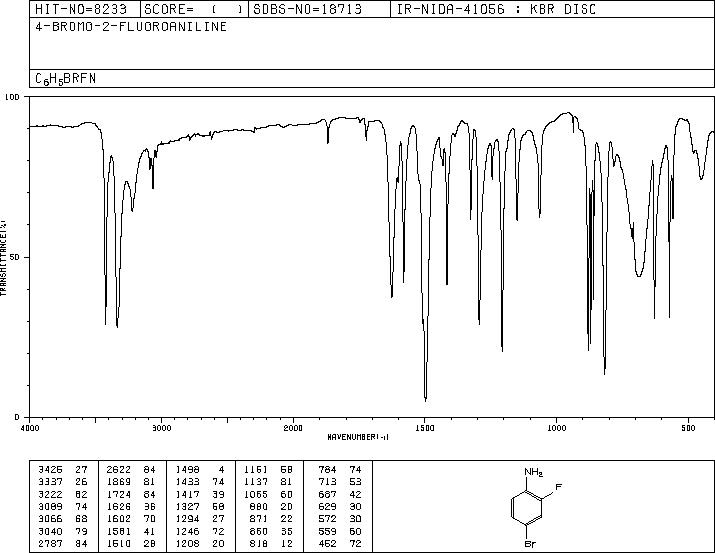Image resolution: width=715 pixels, height=553 pixels.
Task: Select peak value 629 in the table
Action: (327, 507)
